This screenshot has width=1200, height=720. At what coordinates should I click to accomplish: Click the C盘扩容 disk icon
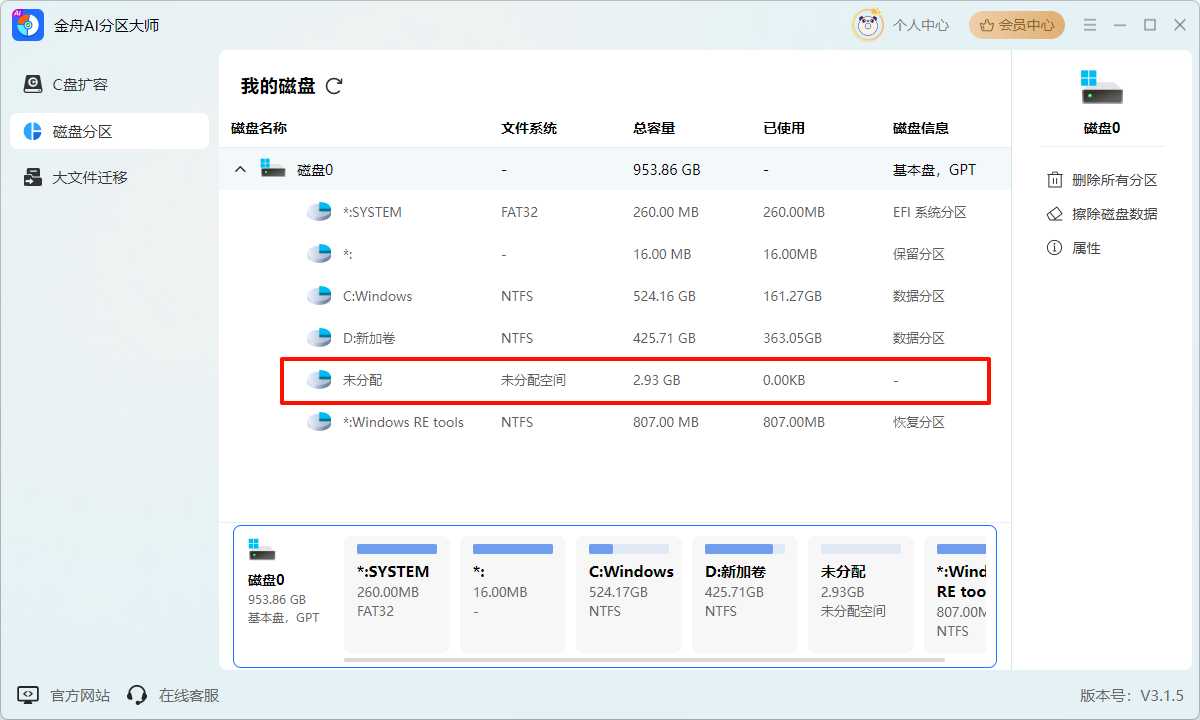pos(33,85)
